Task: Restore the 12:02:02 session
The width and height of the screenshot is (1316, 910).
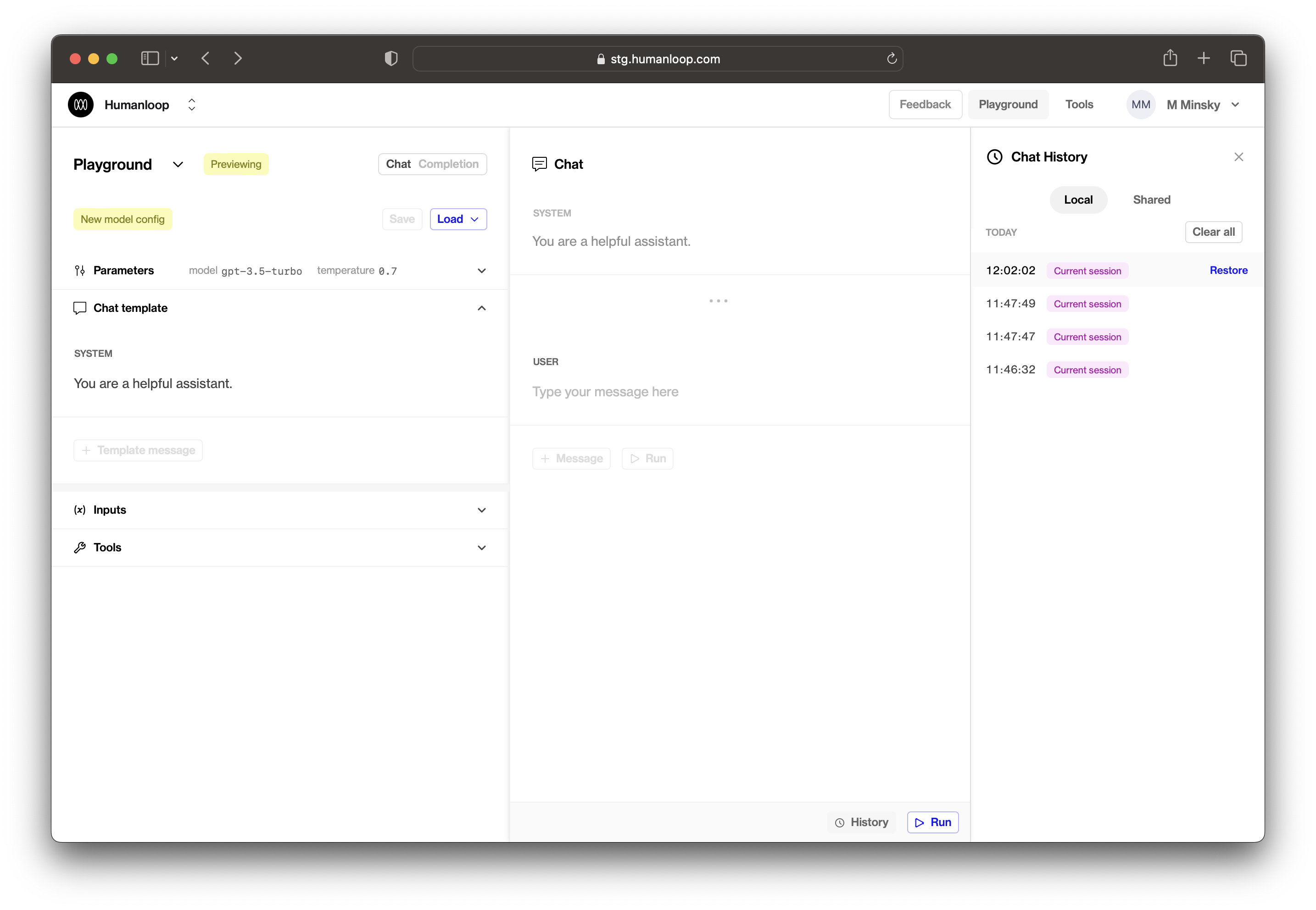Action: tap(1228, 271)
